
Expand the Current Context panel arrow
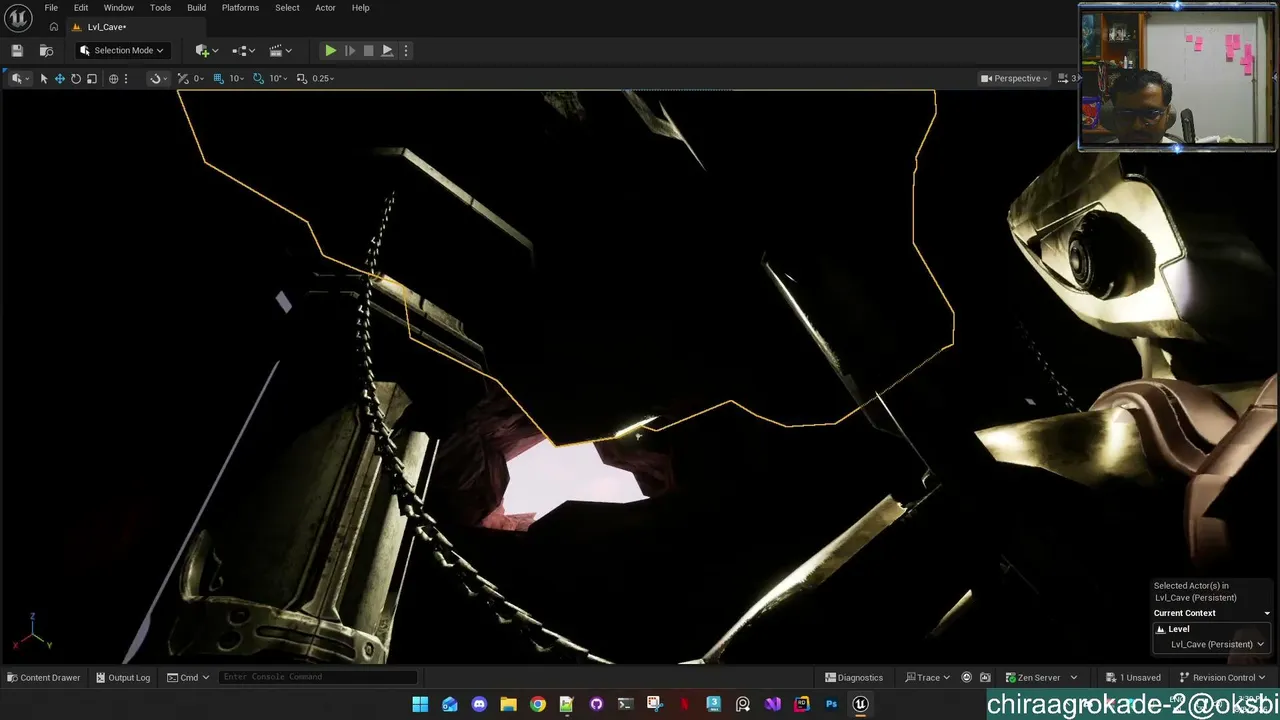click(1267, 613)
